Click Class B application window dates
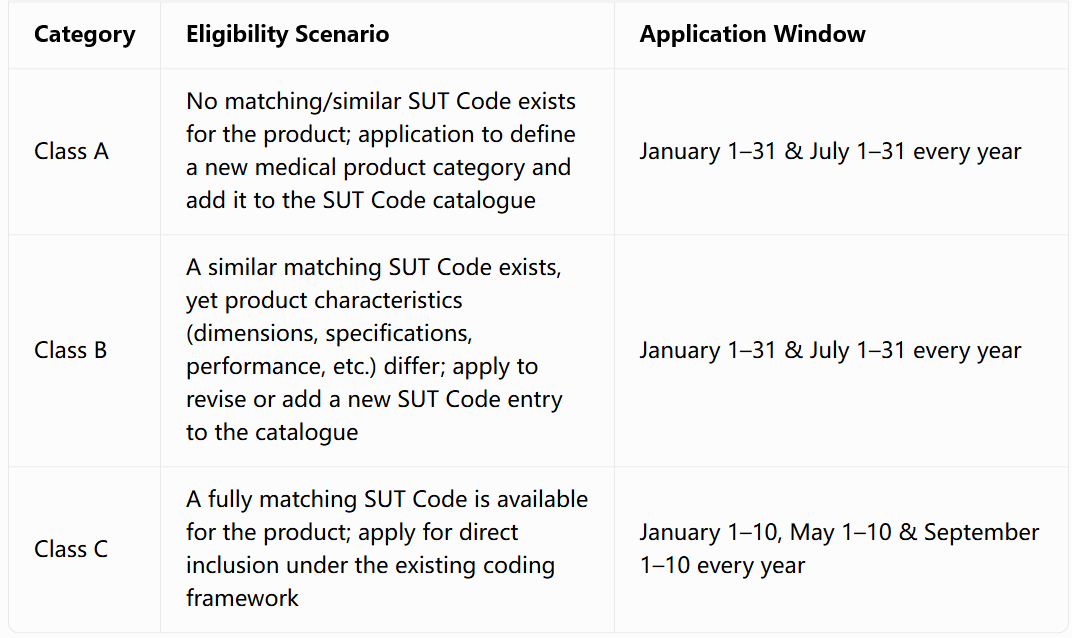This screenshot has width=1072, height=638. (x=830, y=350)
